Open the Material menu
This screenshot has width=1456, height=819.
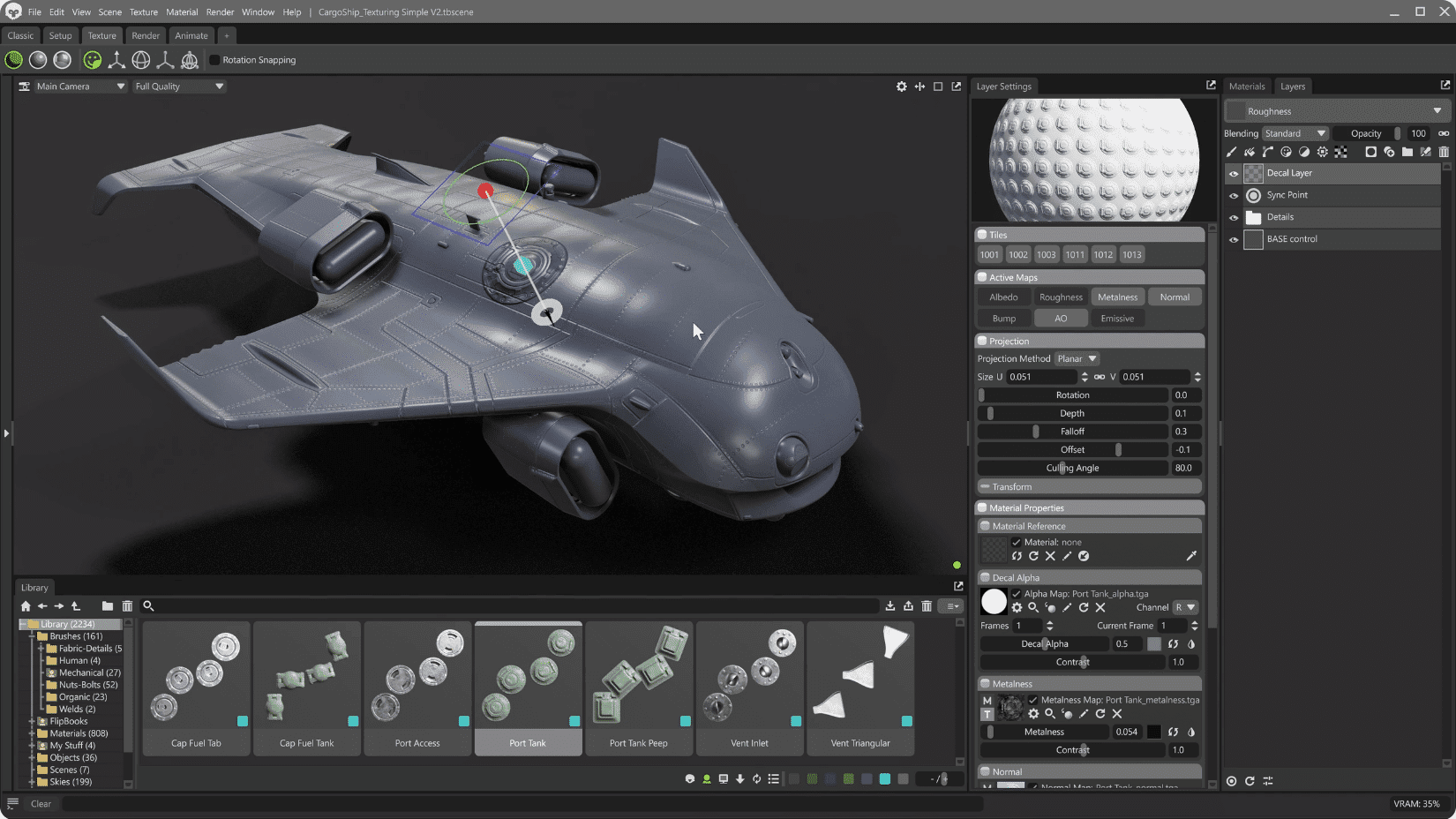[x=182, y=11]
